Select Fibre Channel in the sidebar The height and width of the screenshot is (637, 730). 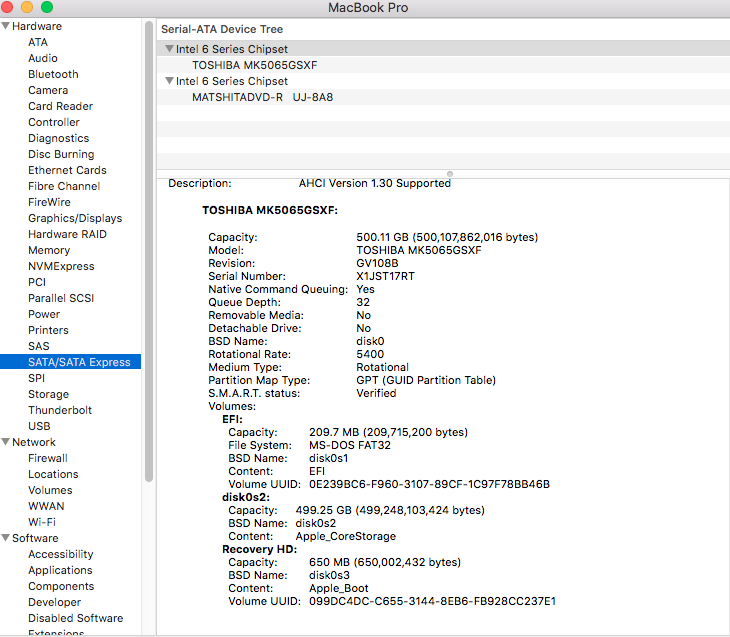coord(64,186)
